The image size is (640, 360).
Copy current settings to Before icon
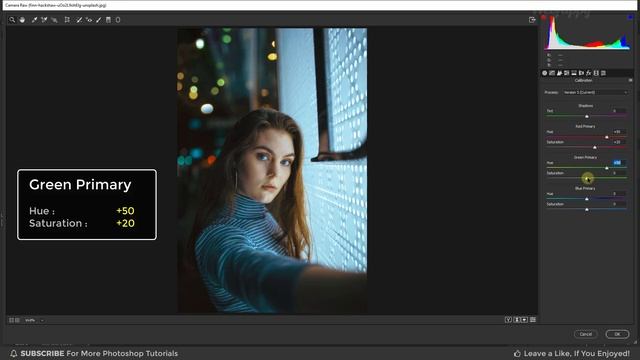[x=524, y=320]
